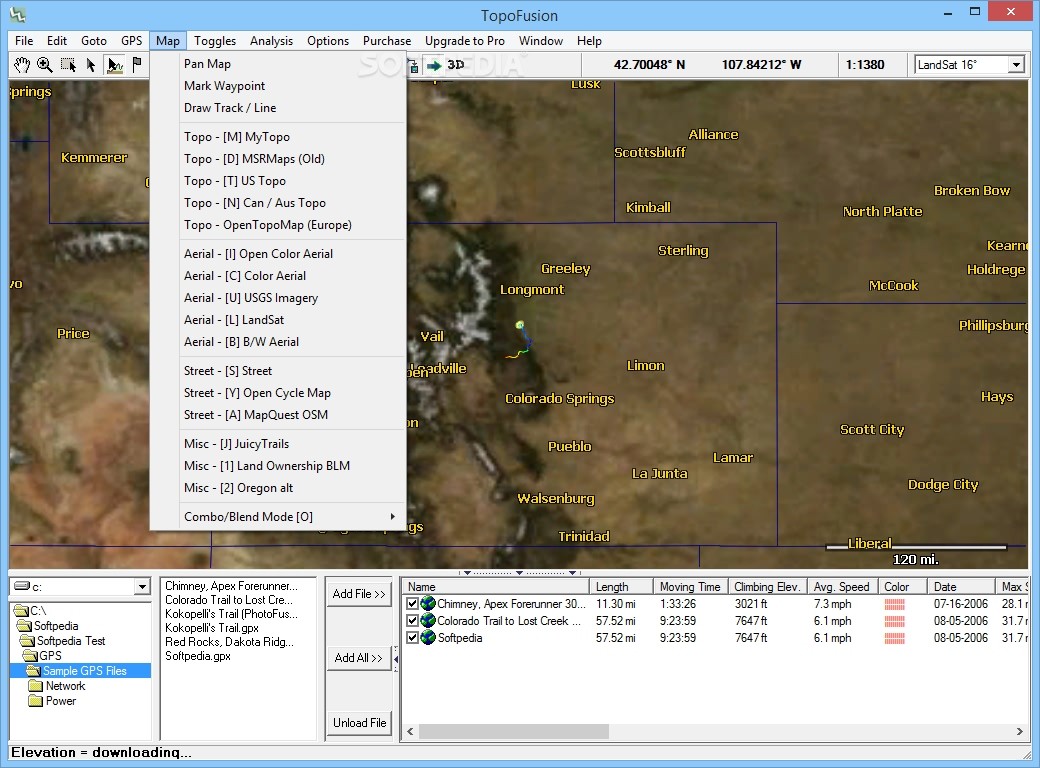The width and height of the screenshot is (1040, 768).
Task: Click the Add All >> button
Action: click(359, 658)
